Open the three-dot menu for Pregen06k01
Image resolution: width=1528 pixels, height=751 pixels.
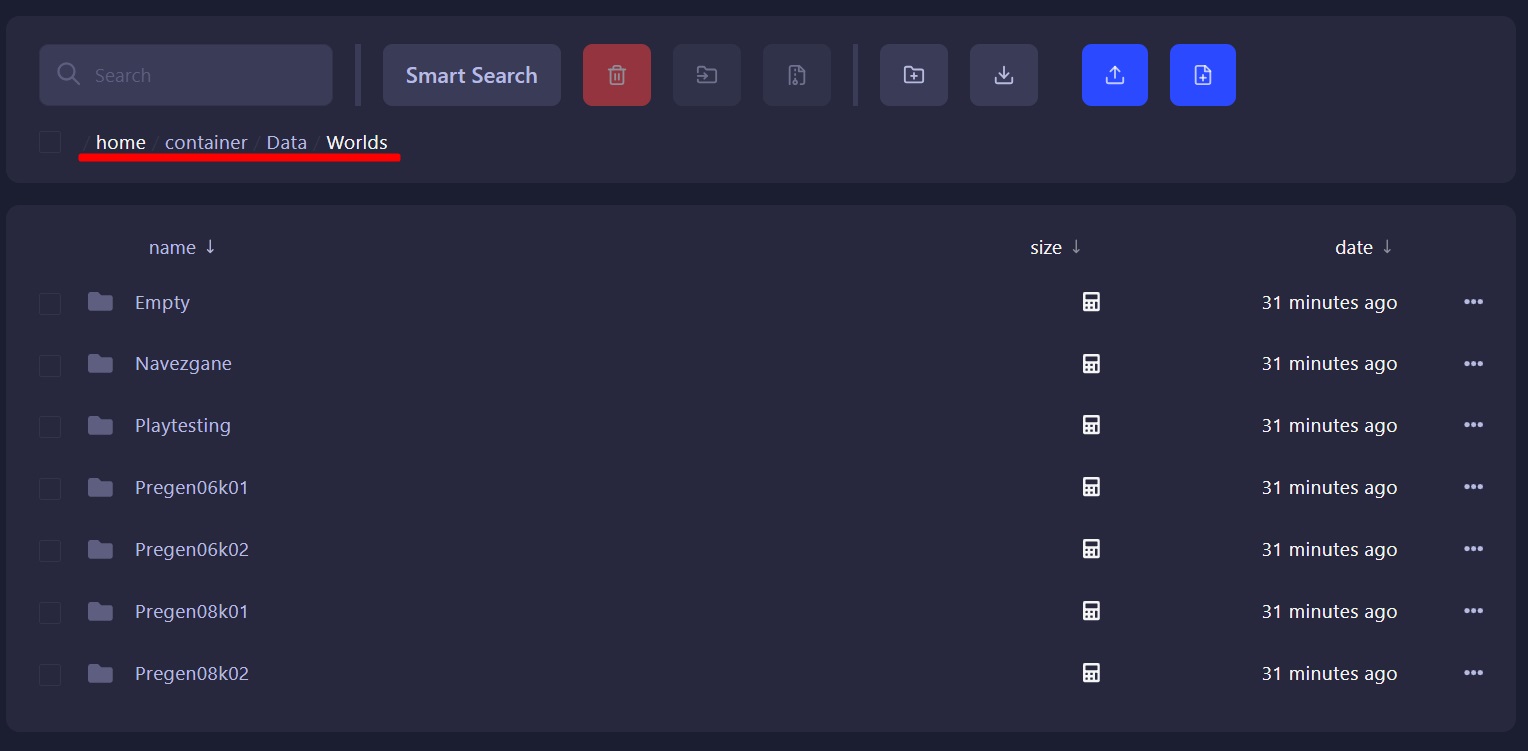1473,487
